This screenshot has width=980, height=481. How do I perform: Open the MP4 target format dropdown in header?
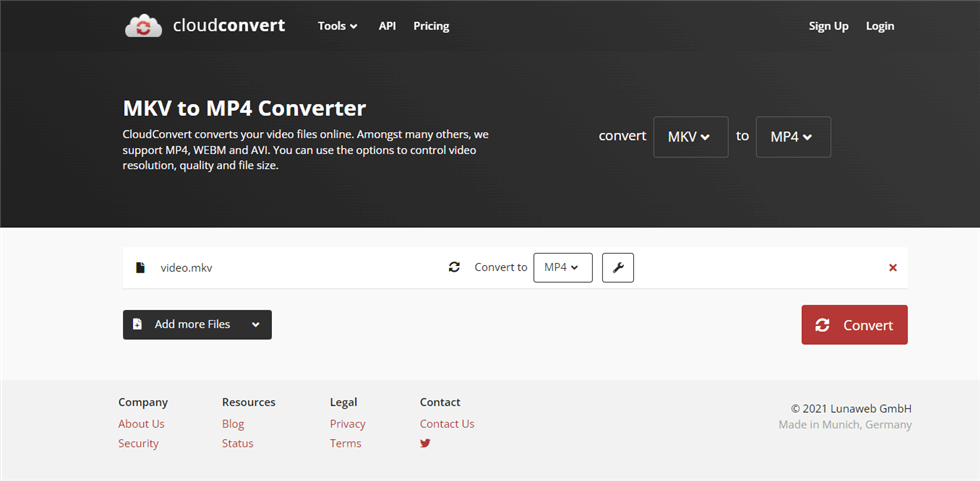(x=793, y=137)
